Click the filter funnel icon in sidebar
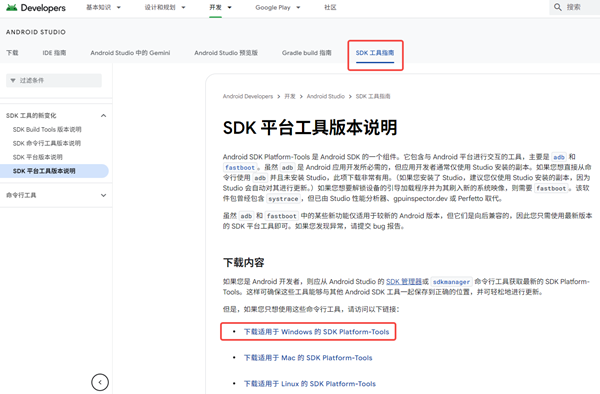The width and height of the screenshot is (600, 394). (x=13, y=80)
